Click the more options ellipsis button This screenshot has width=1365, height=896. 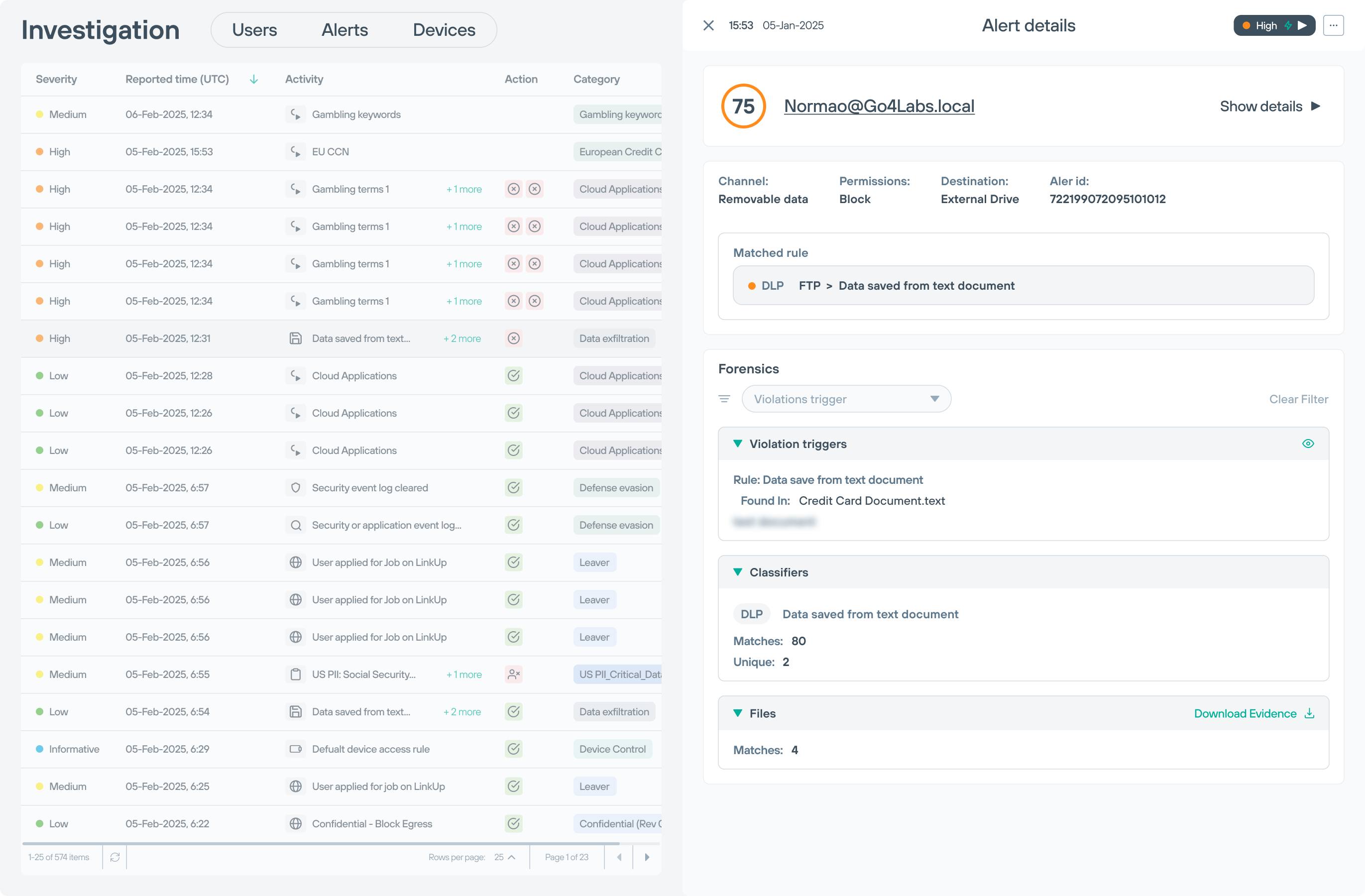1333,25
